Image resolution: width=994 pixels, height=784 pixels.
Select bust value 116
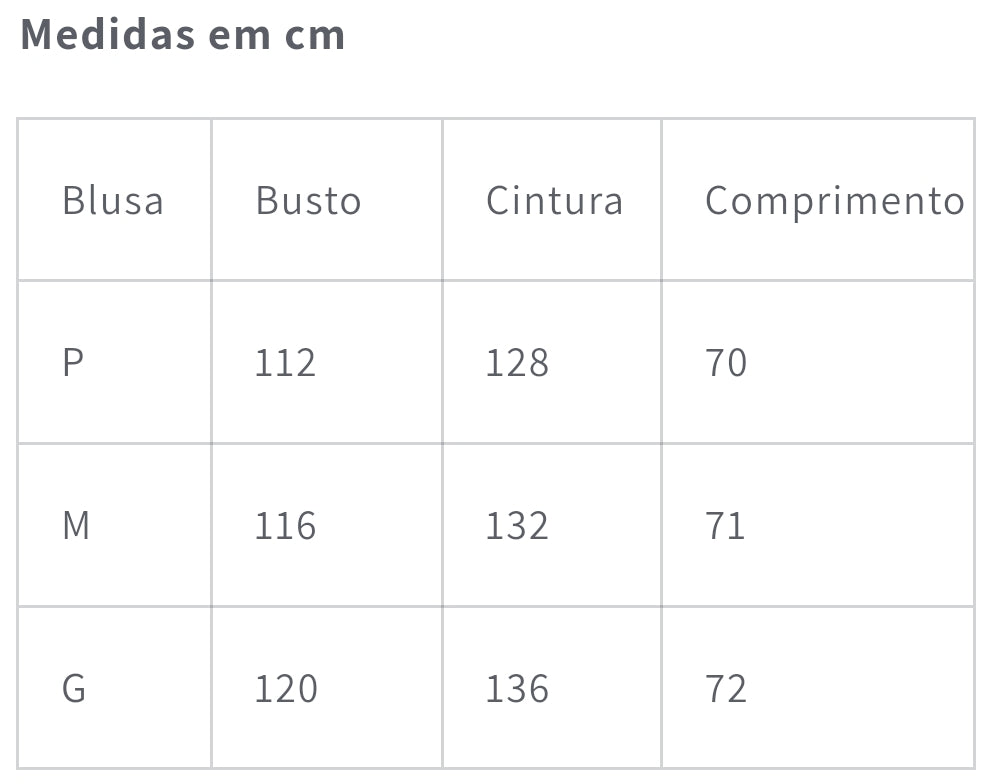click(285, 525)
